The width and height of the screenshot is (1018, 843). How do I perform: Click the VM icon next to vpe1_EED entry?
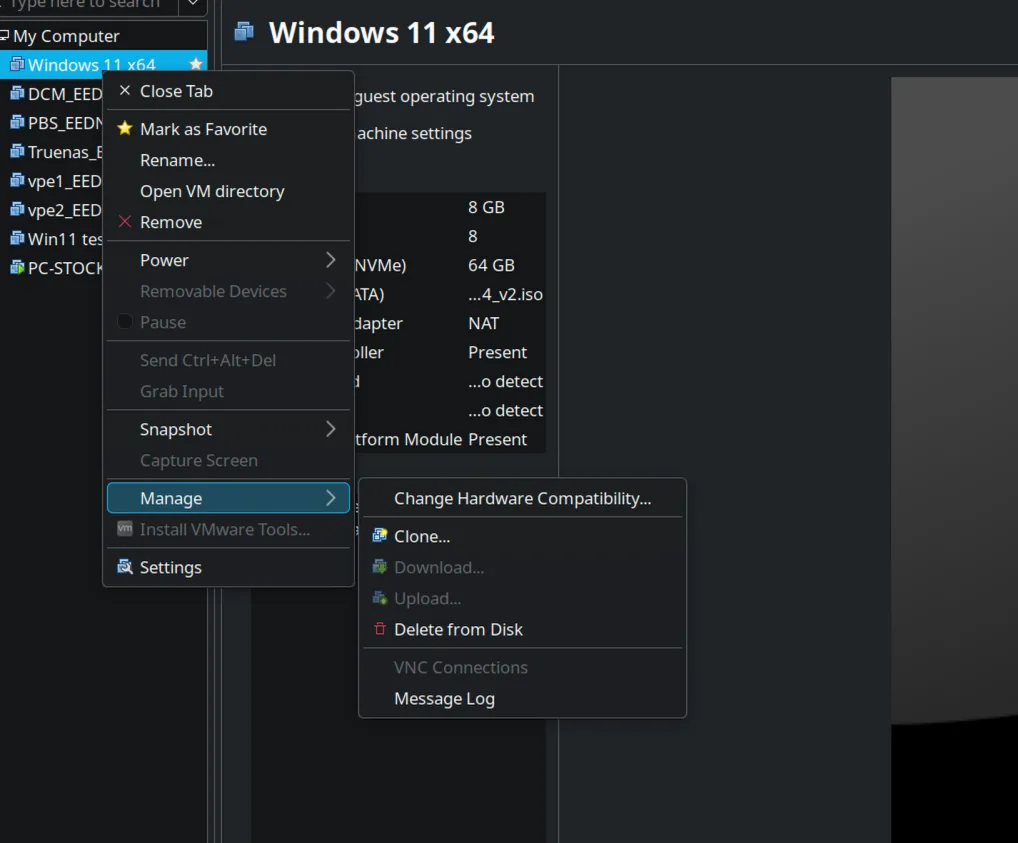point(17,181)
